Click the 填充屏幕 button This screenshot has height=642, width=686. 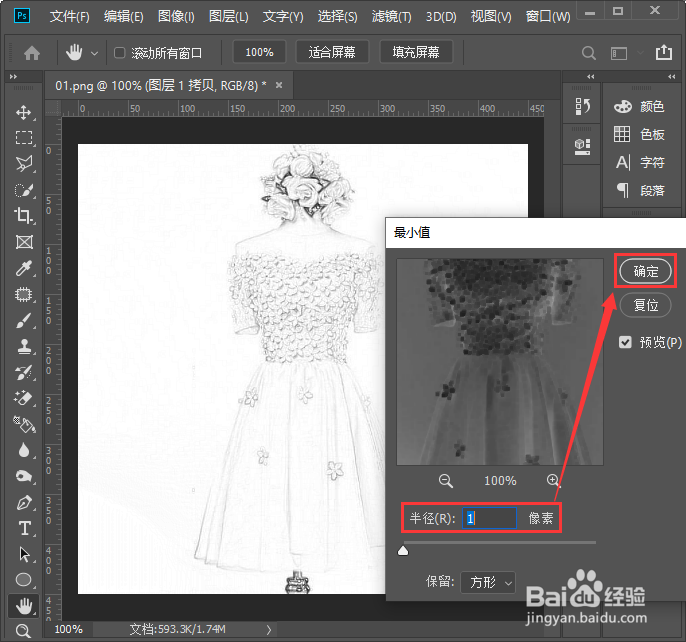[x=416, y=52]
